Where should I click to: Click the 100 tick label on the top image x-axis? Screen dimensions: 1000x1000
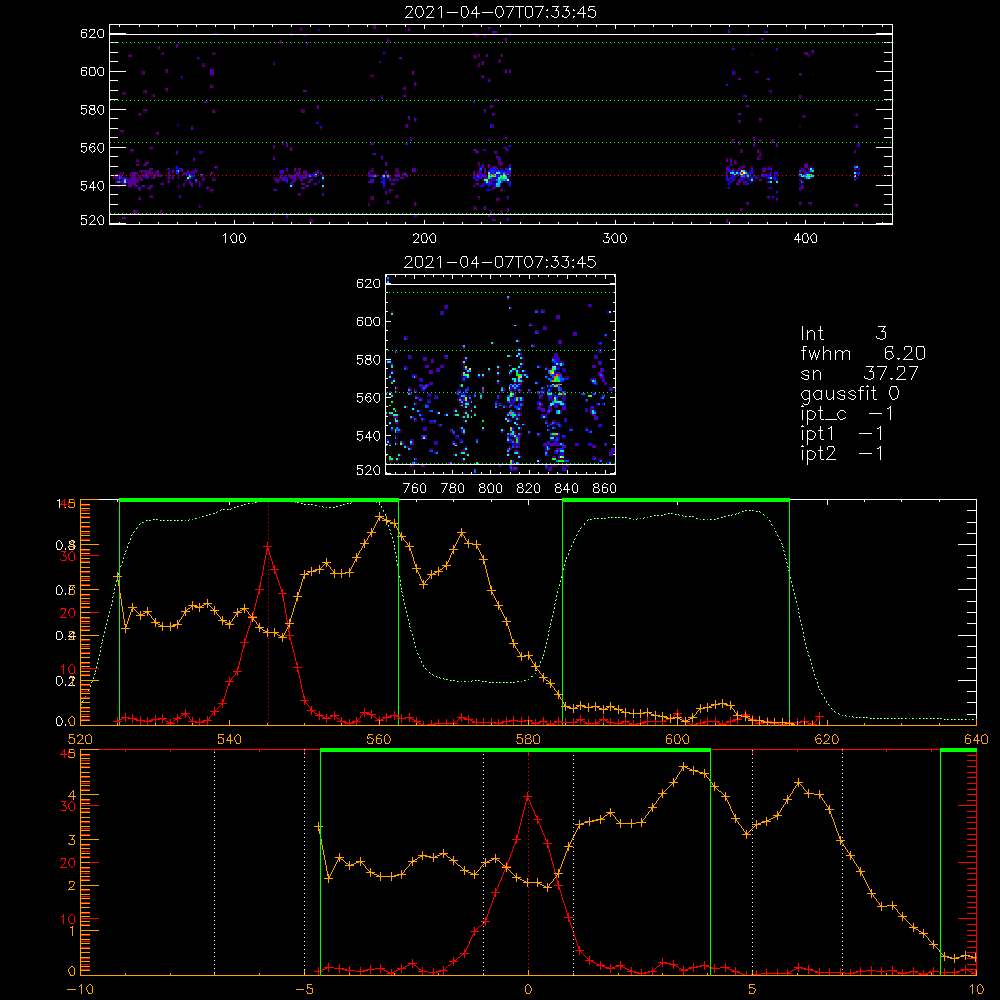(234, 239)
